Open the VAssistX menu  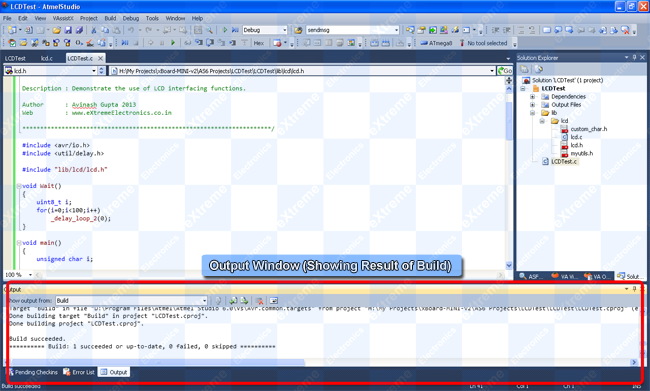(x=63, y=18)
